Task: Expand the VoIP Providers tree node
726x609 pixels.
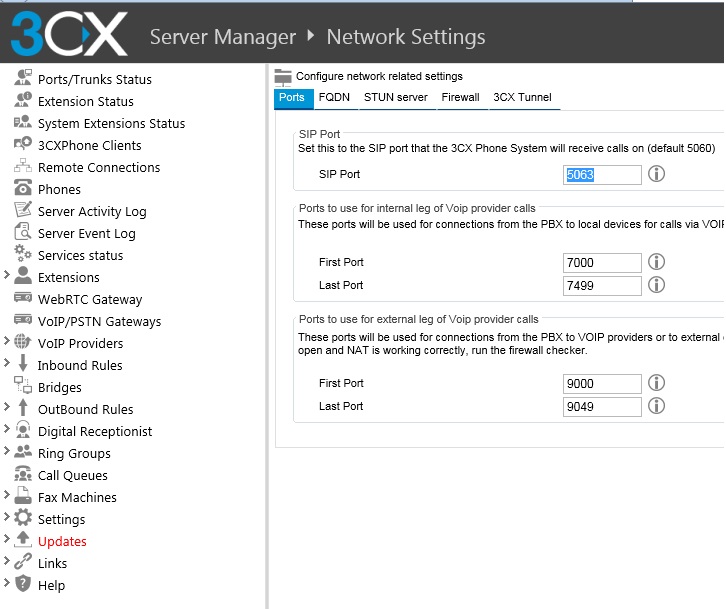Action: (x=6, y=341)
